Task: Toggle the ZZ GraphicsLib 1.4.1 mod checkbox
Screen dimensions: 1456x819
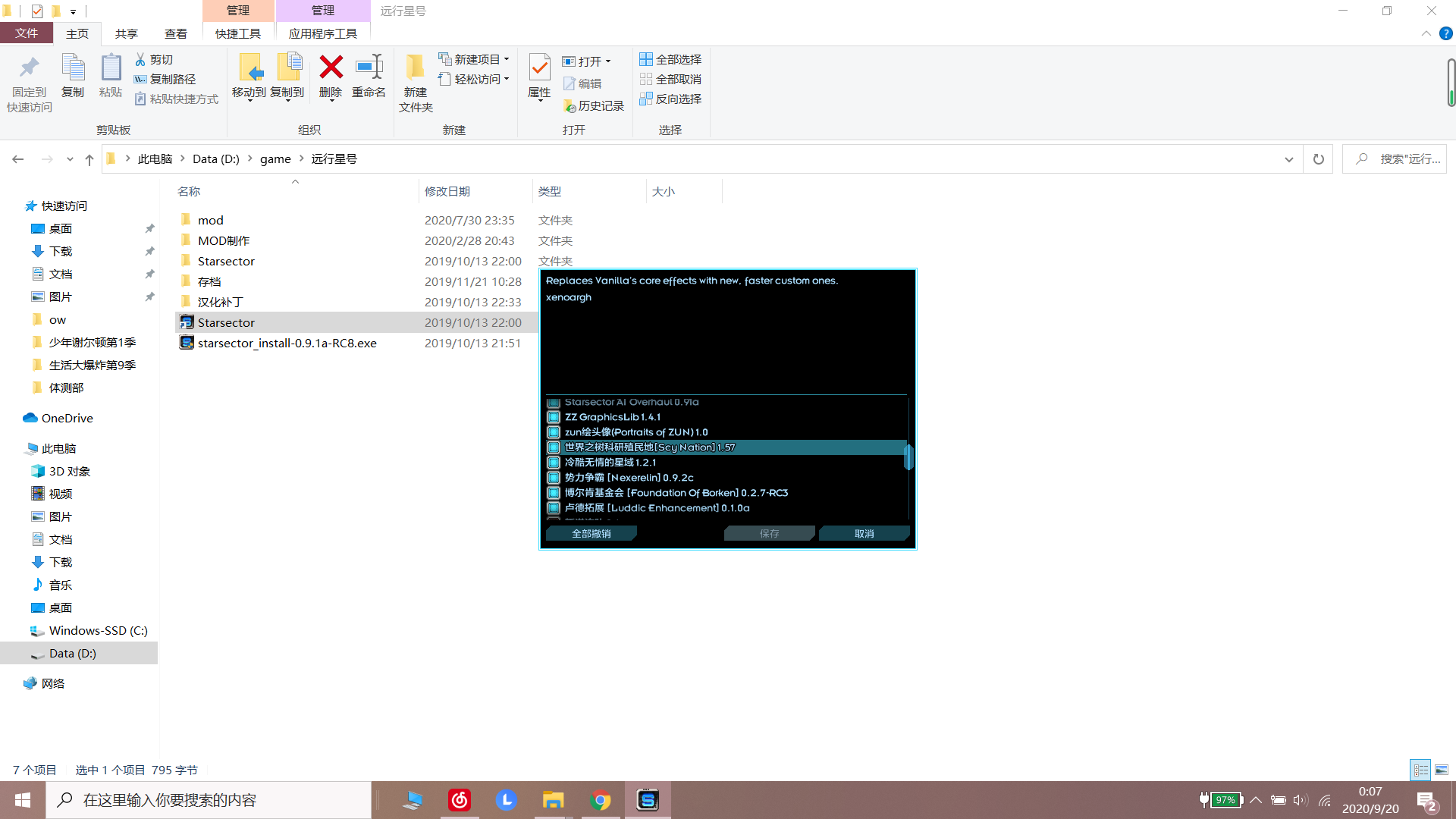Action: tap(554, 417)
